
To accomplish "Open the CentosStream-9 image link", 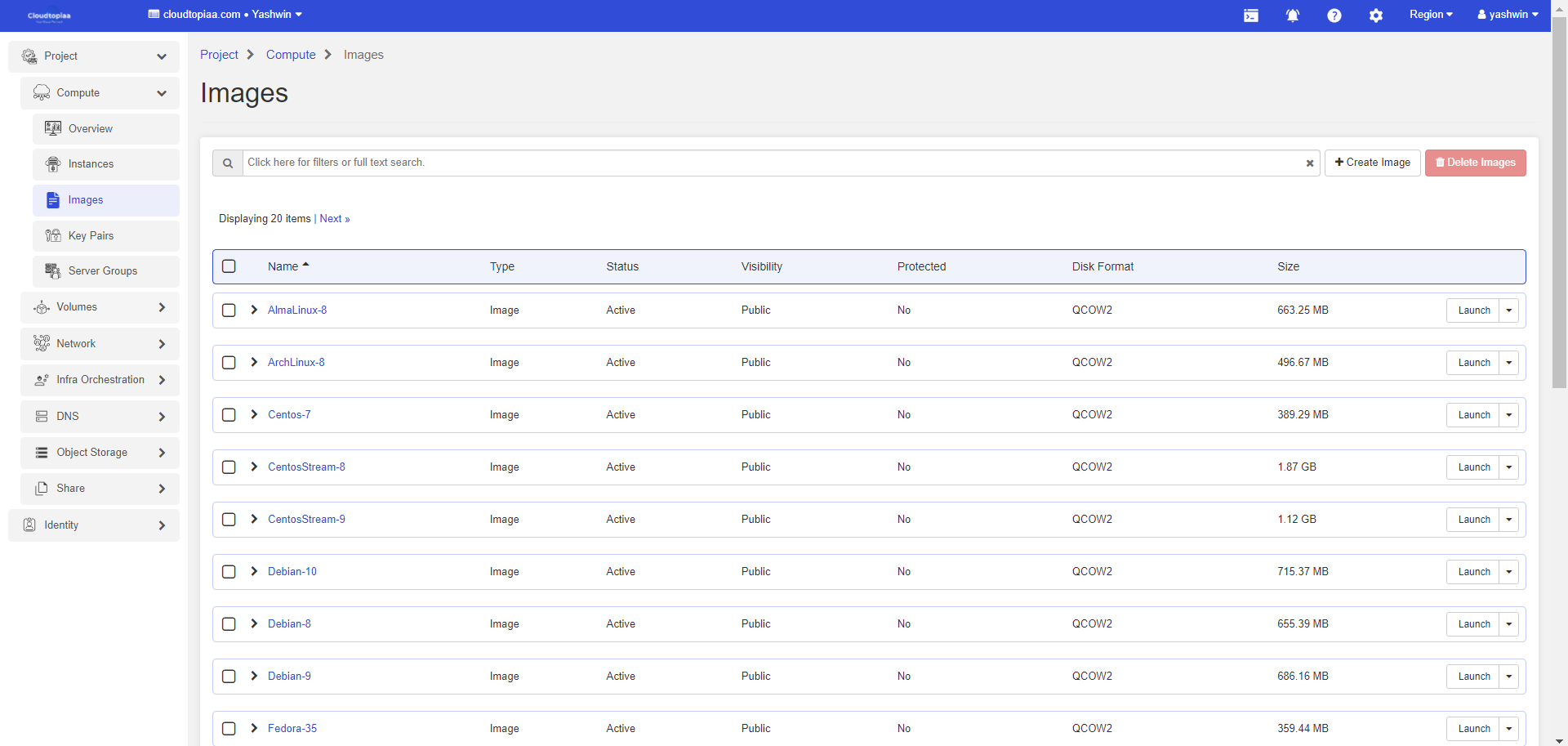I will (x=306, y=520).
